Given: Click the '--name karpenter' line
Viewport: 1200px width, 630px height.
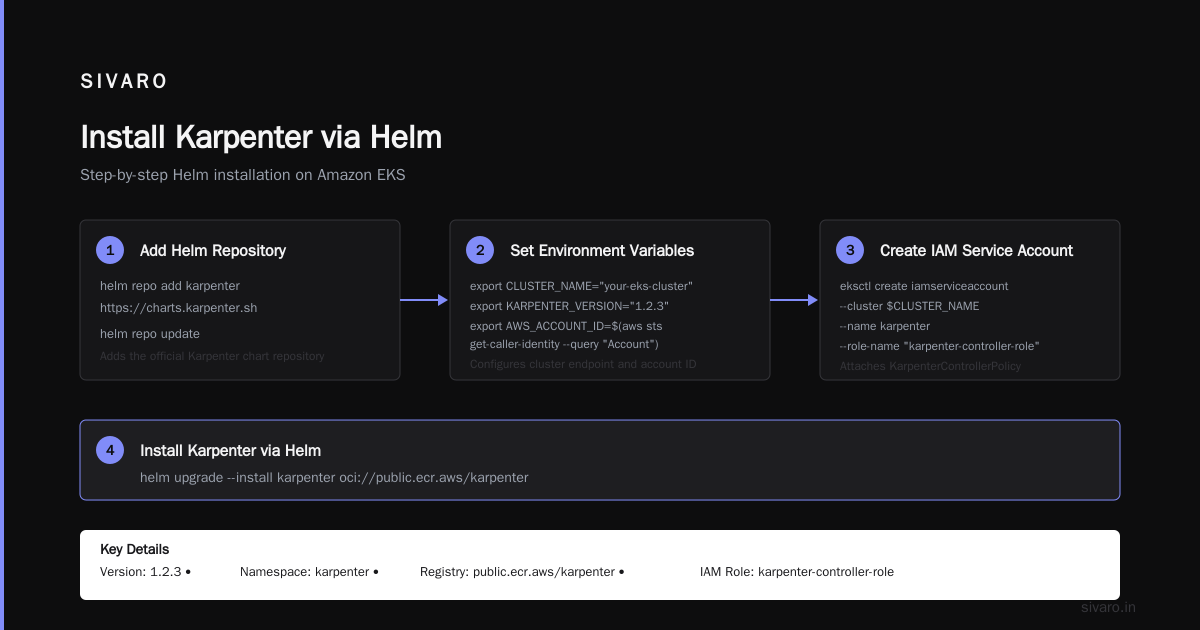Looking at the screenshot, I should click(x=885, y=326).
